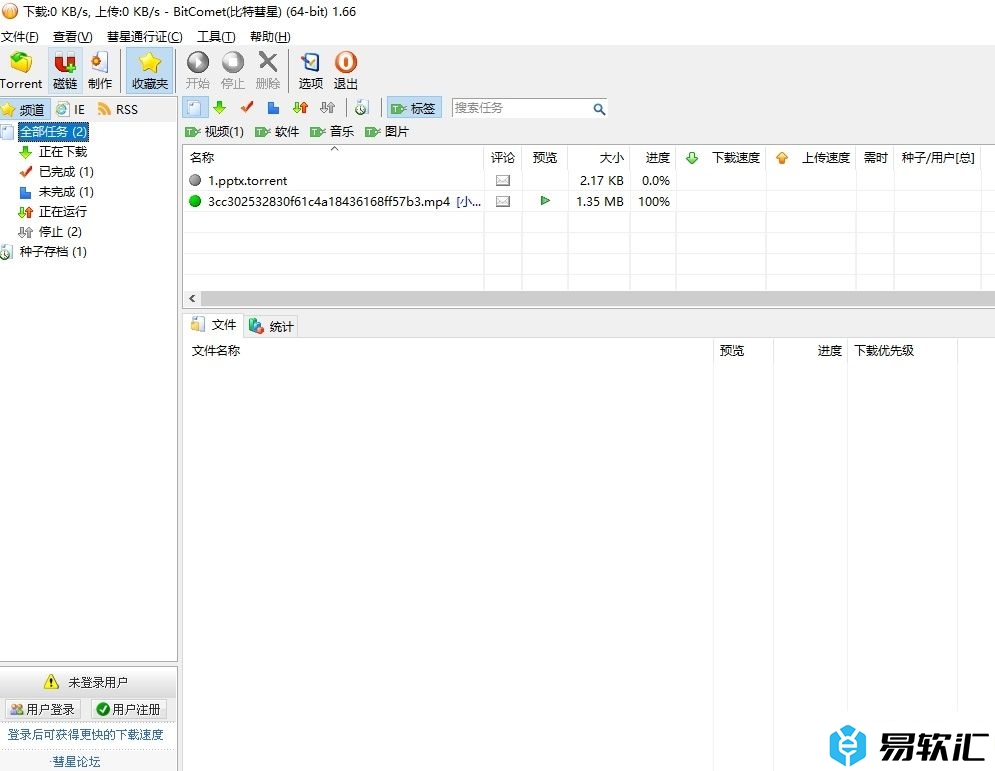Filter completed tasks with red checkmark icon
The image size is (995, 771).
247,108
